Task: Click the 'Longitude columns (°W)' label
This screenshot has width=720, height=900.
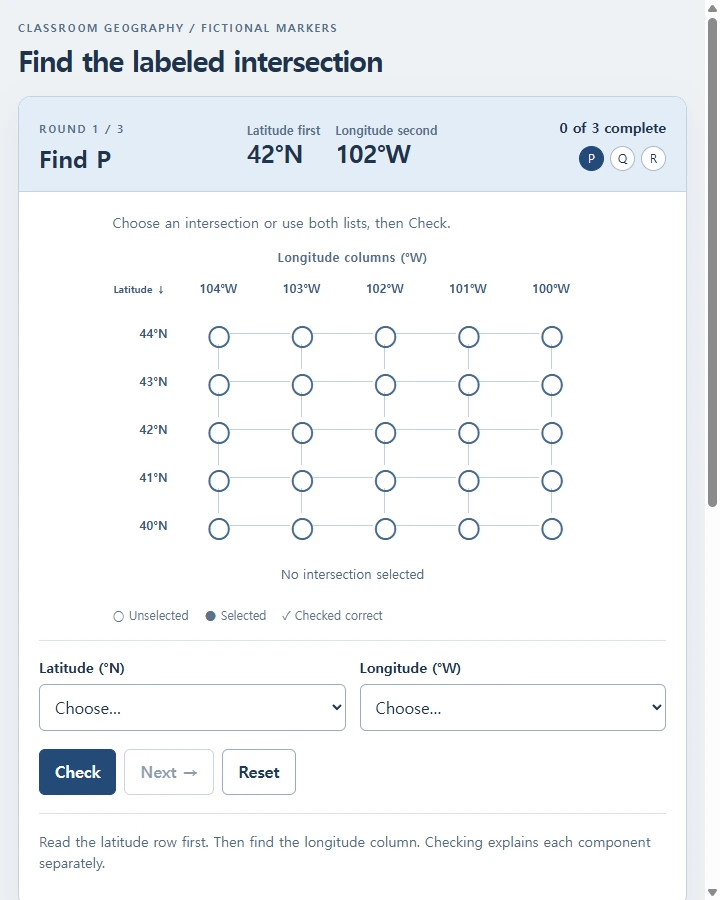Action: coord(353,258)
